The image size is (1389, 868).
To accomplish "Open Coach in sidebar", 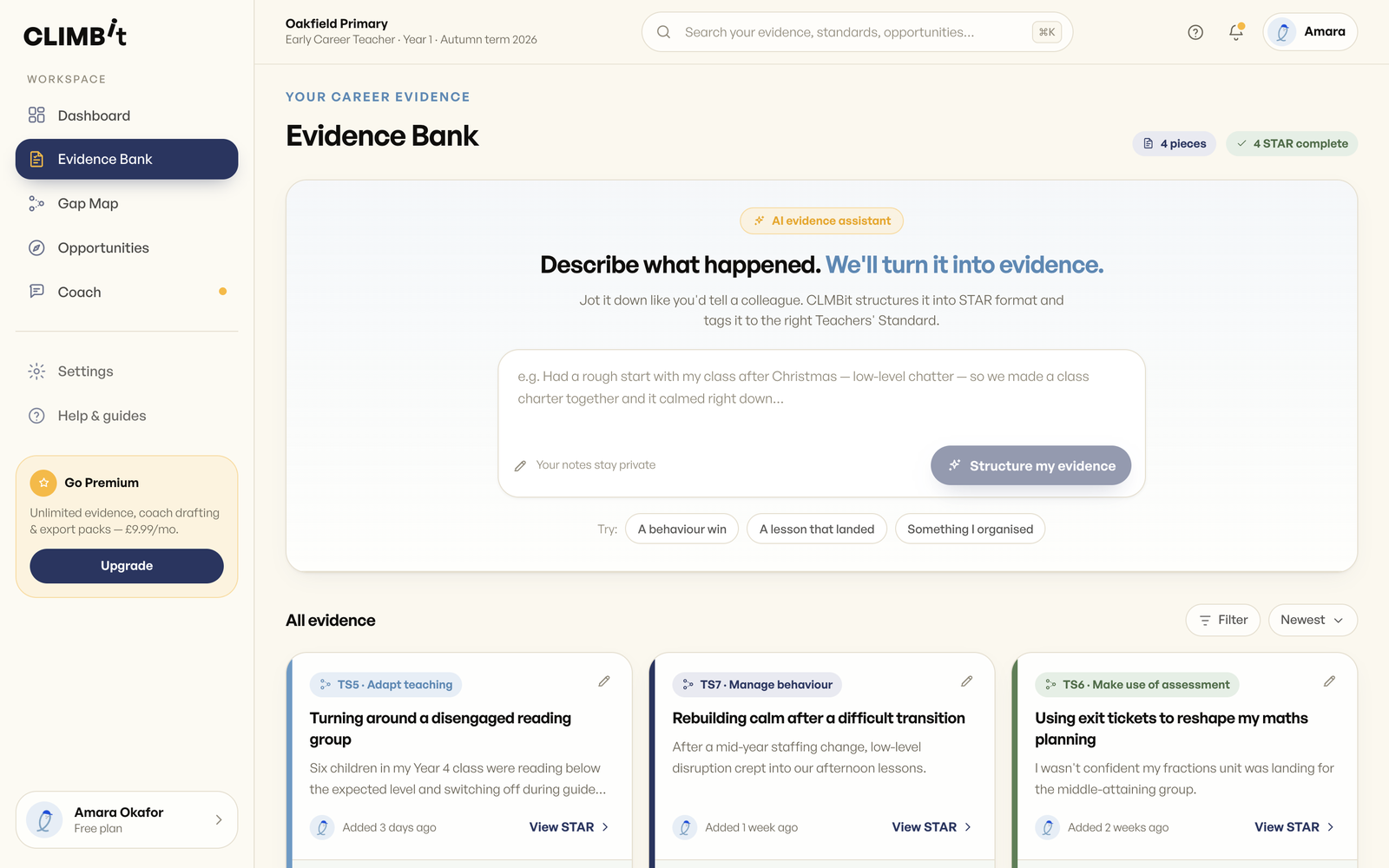I will tap(127, 292).
